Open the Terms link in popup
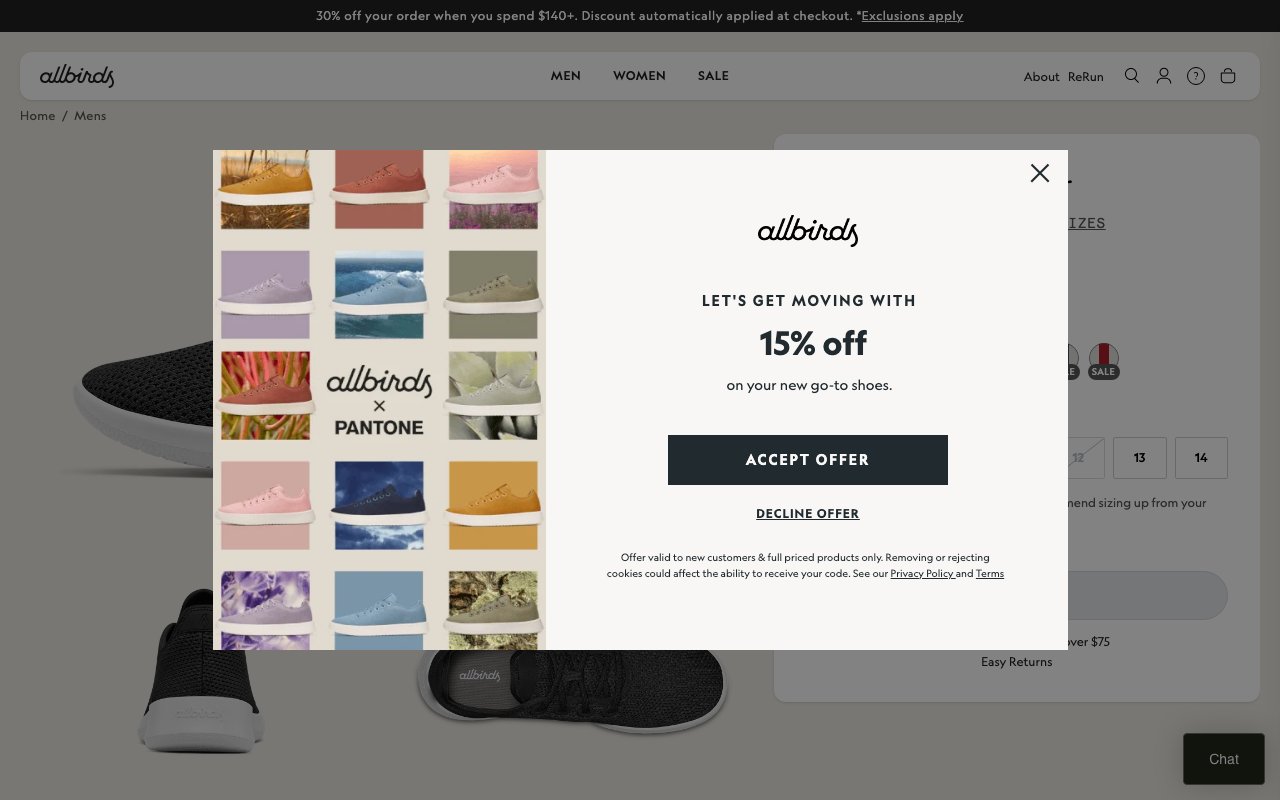The width and height of the screenshot is (1280, 800). (x=990, y=573)
